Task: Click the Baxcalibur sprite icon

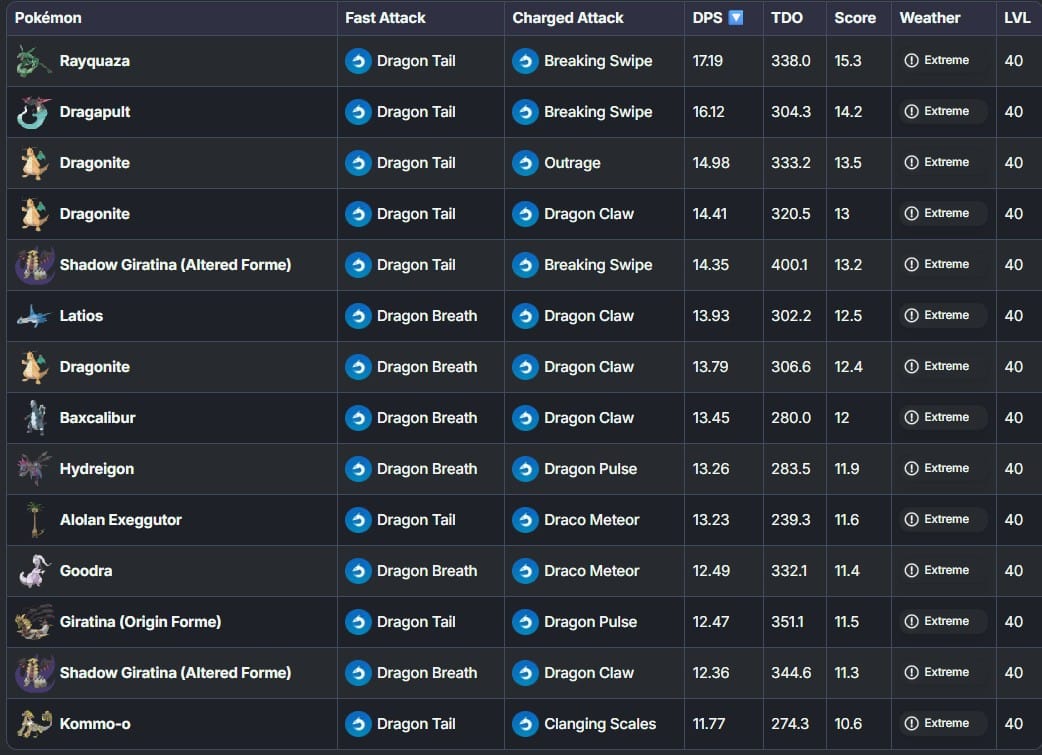Action: (x=35, y=418)
